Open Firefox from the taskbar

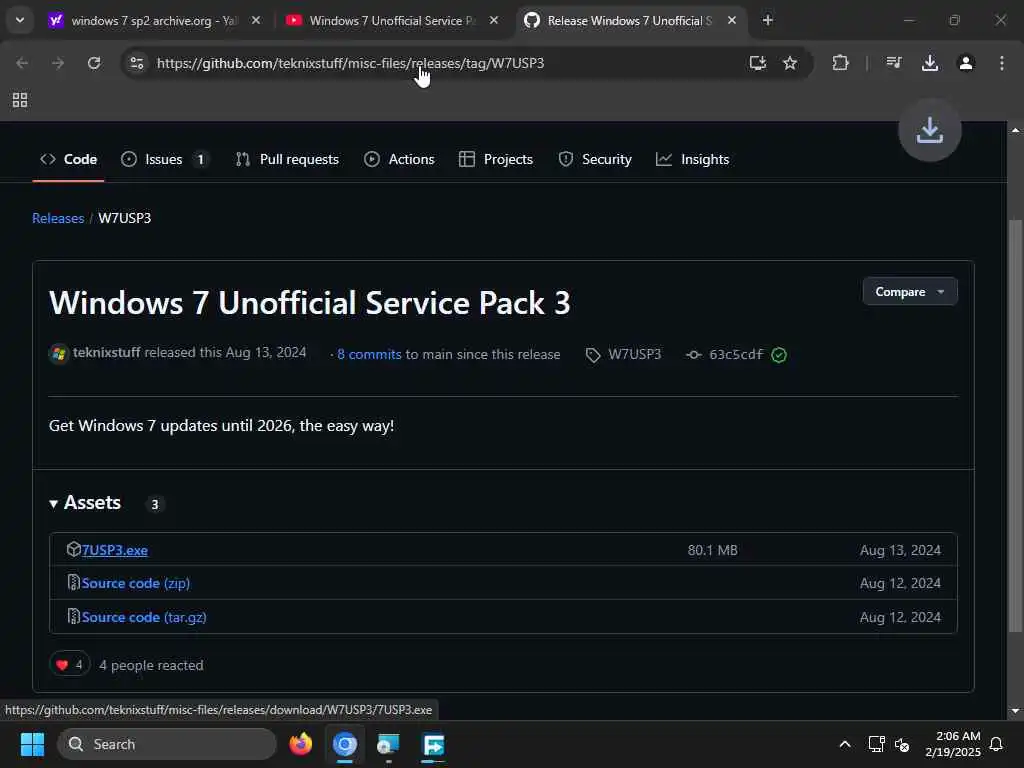click(300, 744)
